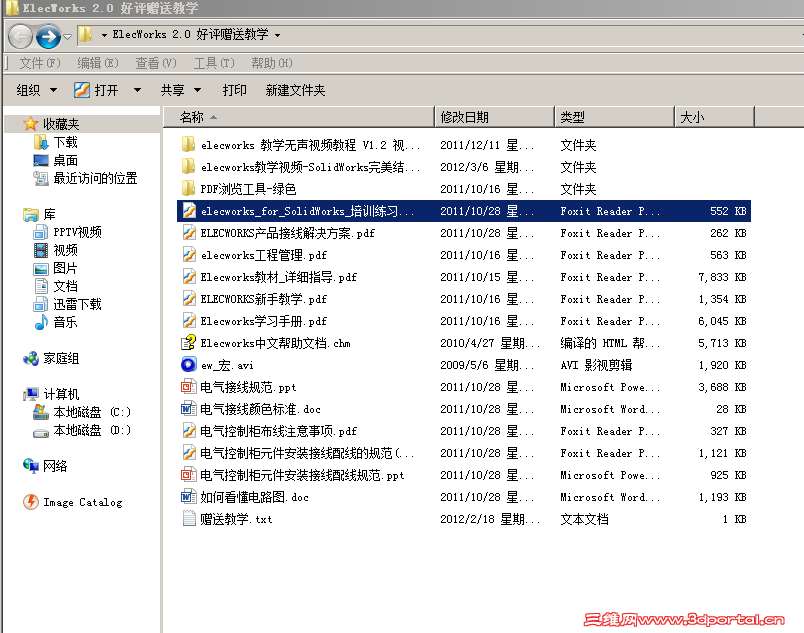The width and height of the screenshot is (804, 633).
Task: Sort by the 名称 column header
Action: pyautogui.click(x=299, y=117)
